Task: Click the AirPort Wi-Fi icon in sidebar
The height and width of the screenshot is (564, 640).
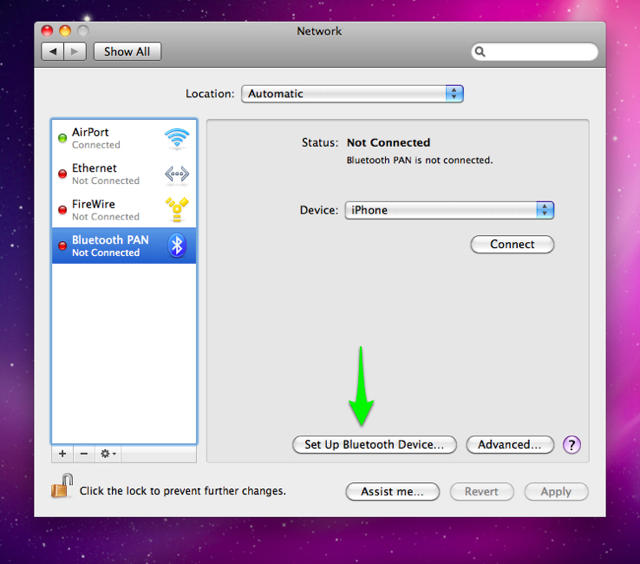Action: click(177, 138)
